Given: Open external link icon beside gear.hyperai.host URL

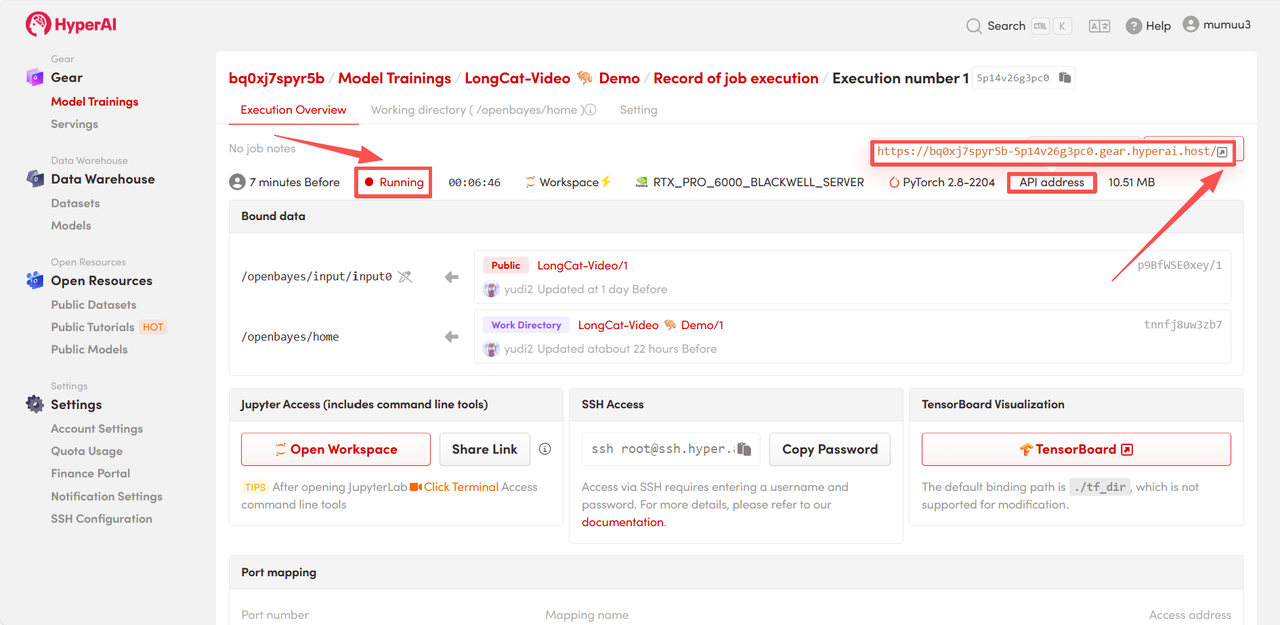Looking at the screenshot, I should (1222, 152).
